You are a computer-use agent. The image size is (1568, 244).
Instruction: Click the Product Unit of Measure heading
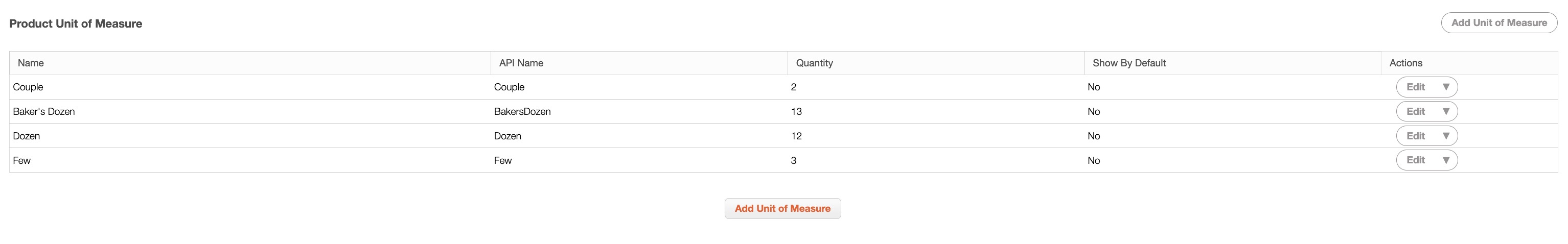(76, 23)
